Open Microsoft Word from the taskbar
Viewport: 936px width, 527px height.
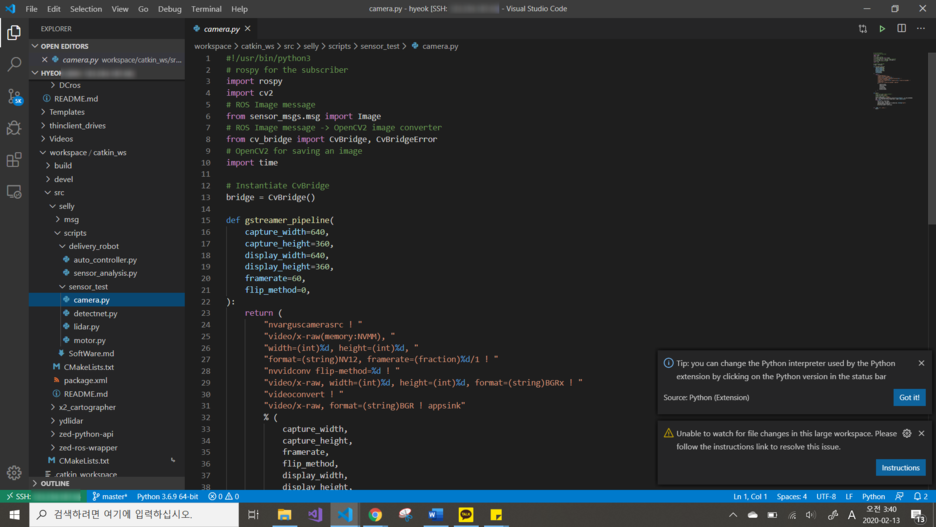pos(436,514)
